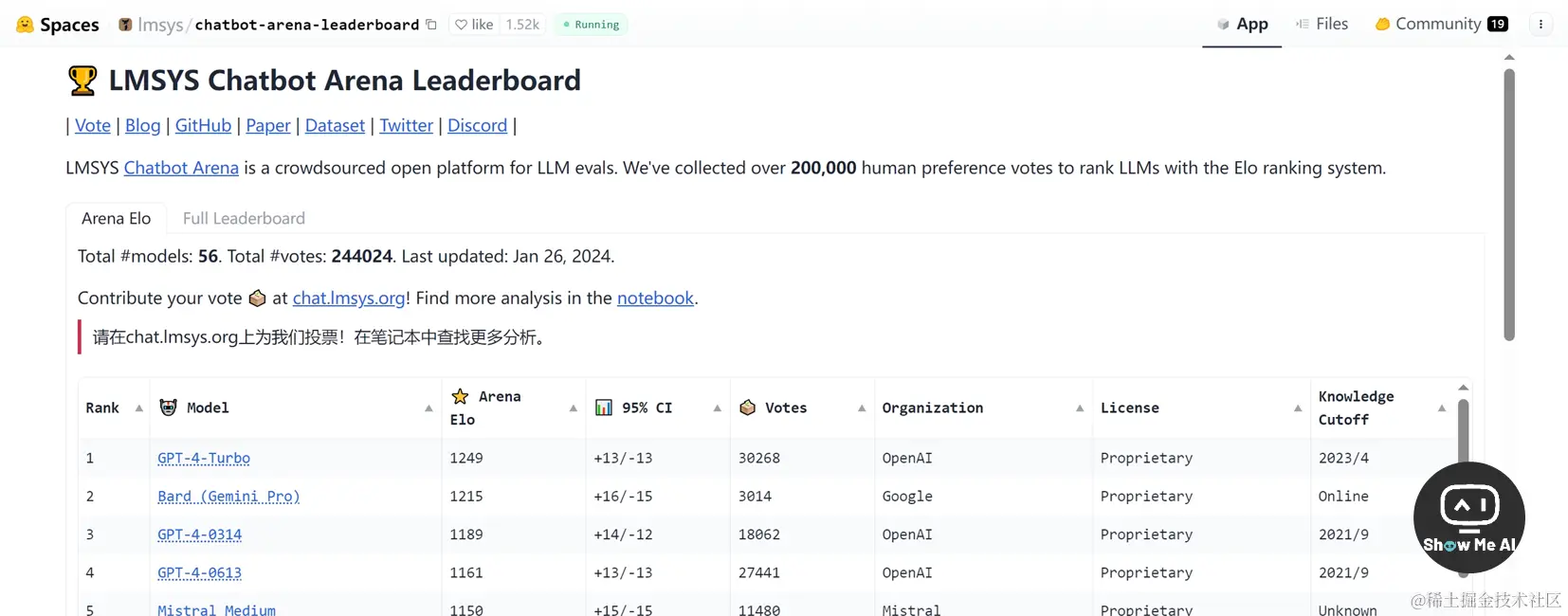Sort table by Organization column arrow
Screen dimensions: 1568x616
coord(1079,408)
